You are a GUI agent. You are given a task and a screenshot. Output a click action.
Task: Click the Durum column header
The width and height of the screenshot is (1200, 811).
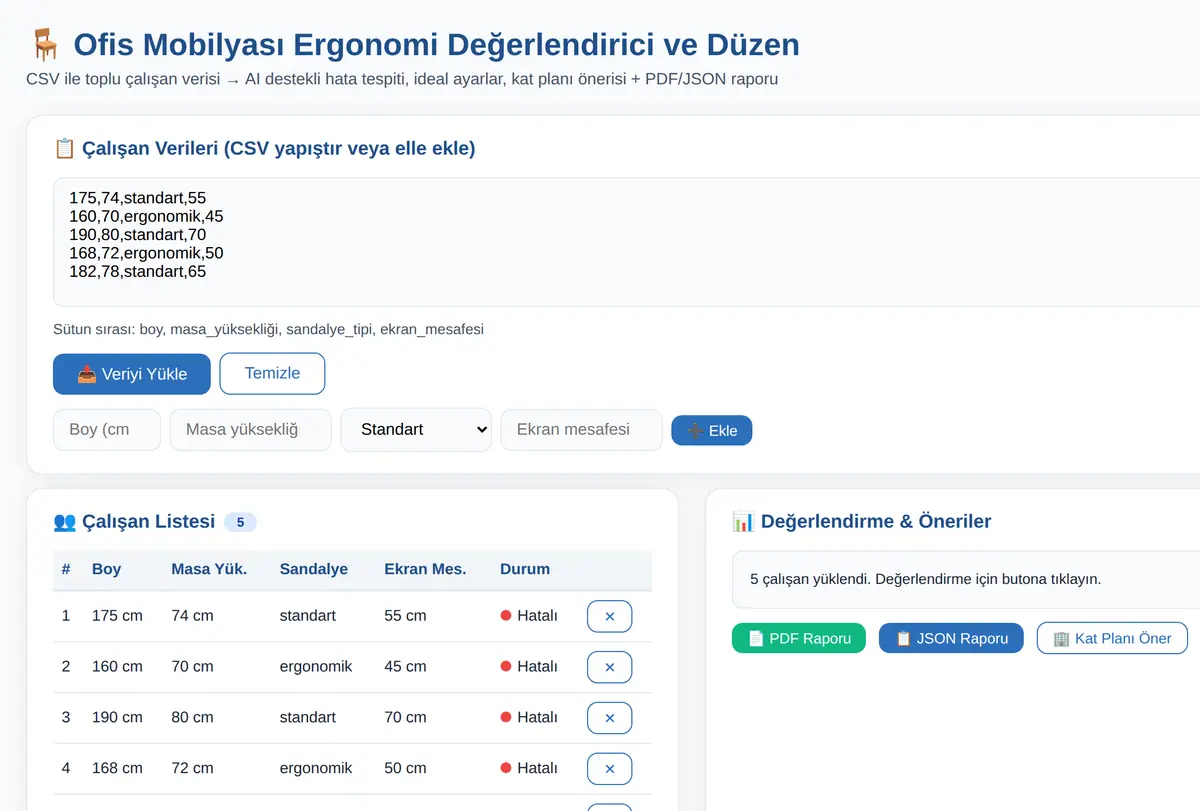[525, 569]
